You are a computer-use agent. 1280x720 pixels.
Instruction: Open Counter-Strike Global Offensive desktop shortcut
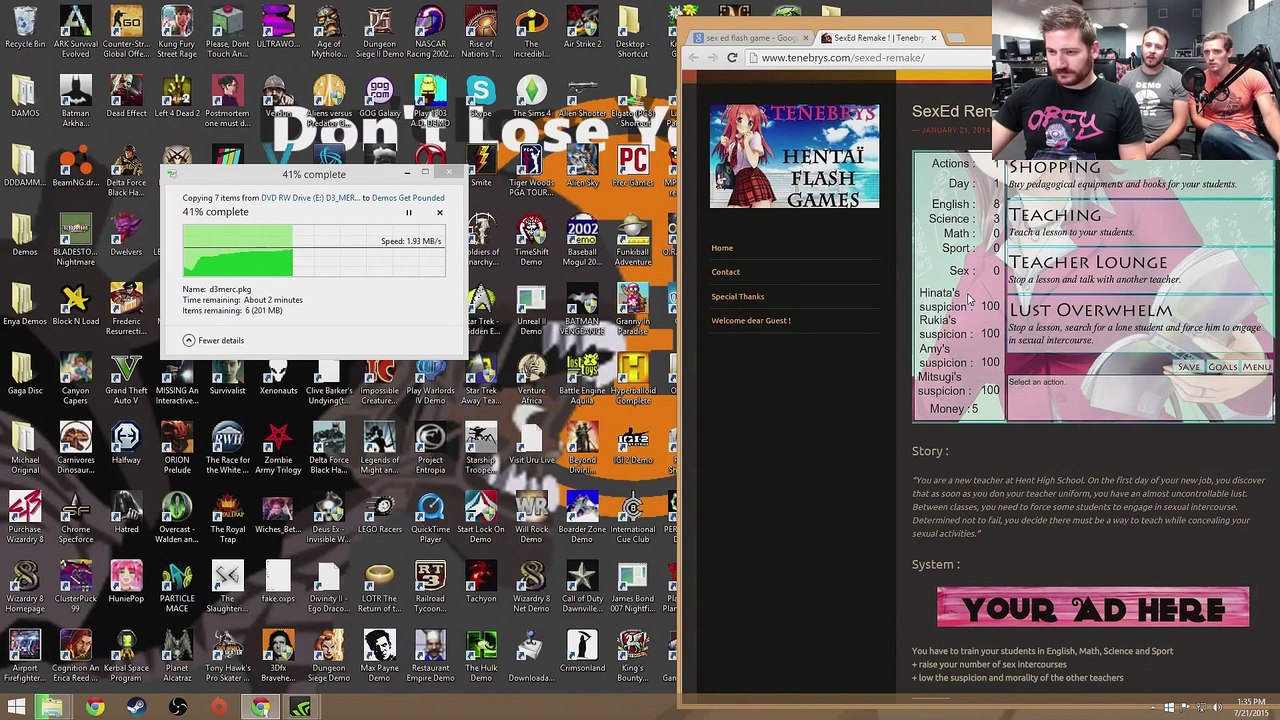click(126, 32)
